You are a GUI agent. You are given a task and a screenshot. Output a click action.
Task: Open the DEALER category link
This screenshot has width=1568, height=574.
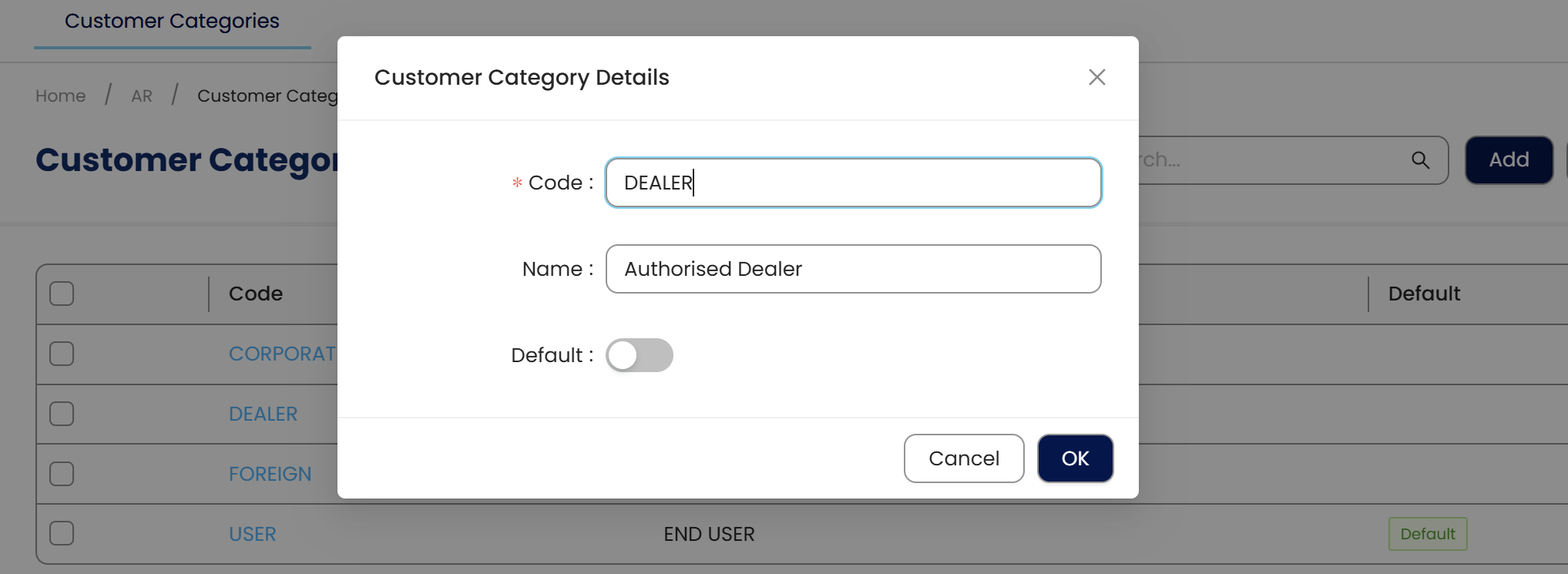pyautogui.click(x=263, y=415)
